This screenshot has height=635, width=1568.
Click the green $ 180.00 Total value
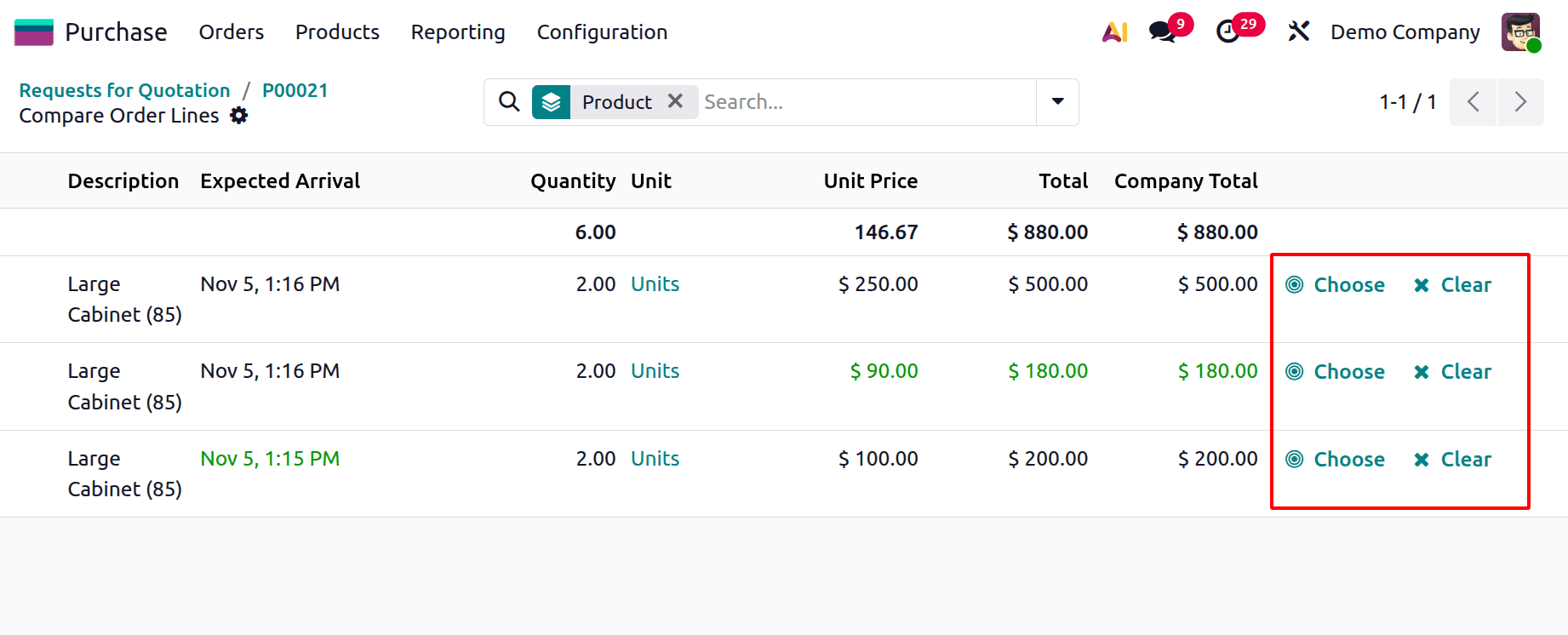click(x=1048, y=371)
